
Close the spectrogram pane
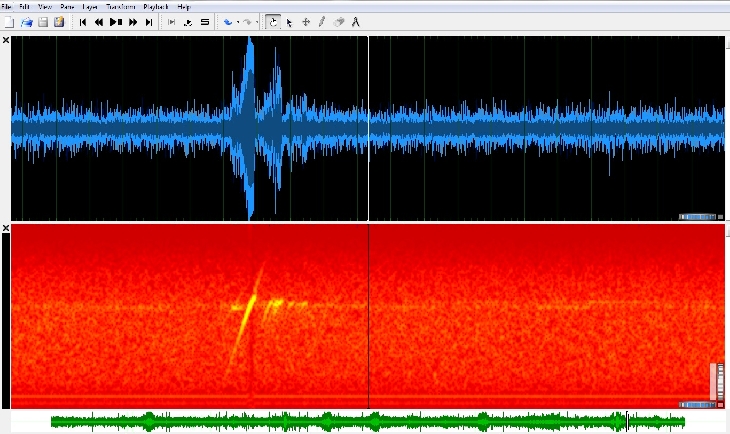pyautogui.click(x=6, y=229)
